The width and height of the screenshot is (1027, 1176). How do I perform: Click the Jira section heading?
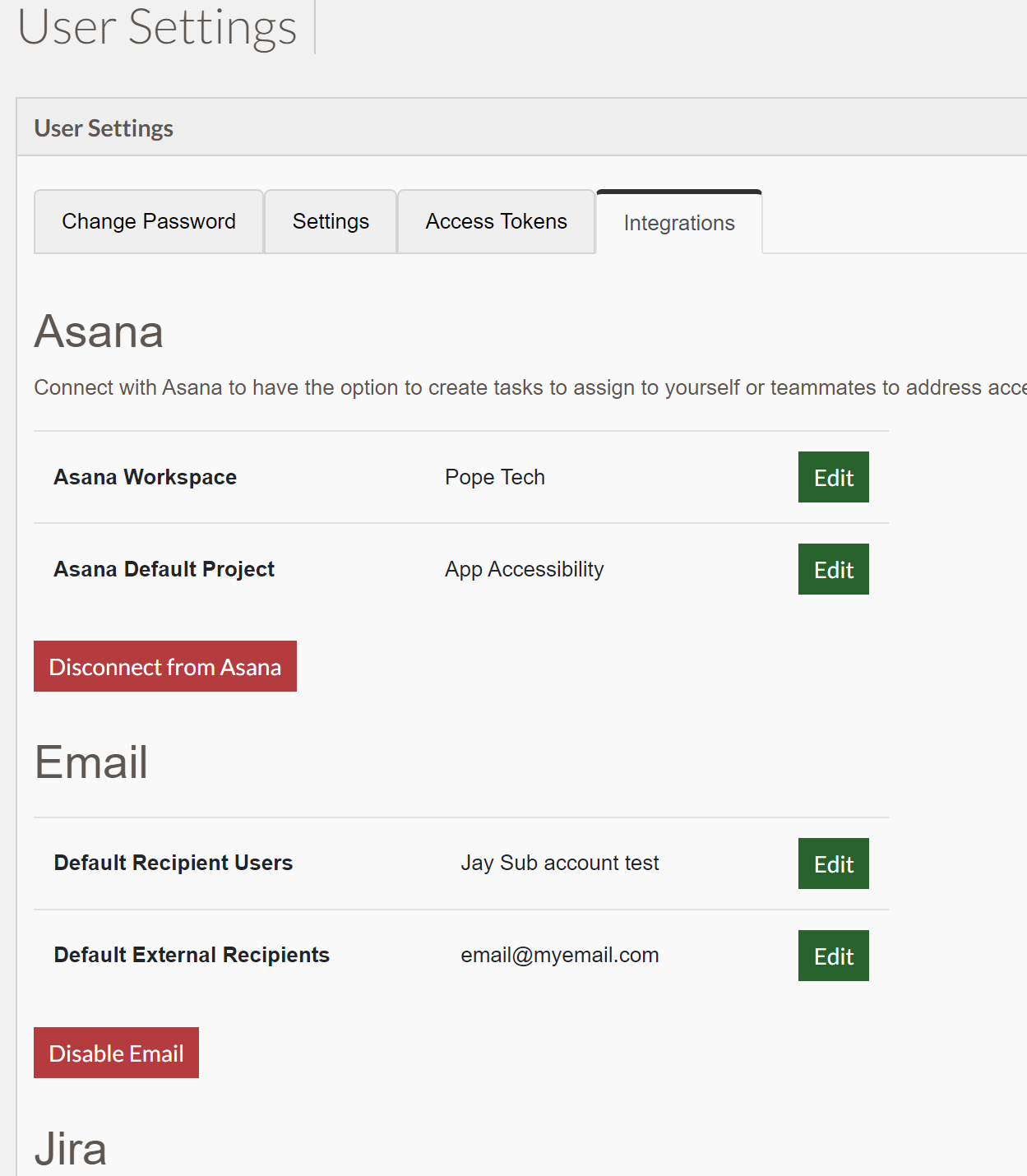71,1149
